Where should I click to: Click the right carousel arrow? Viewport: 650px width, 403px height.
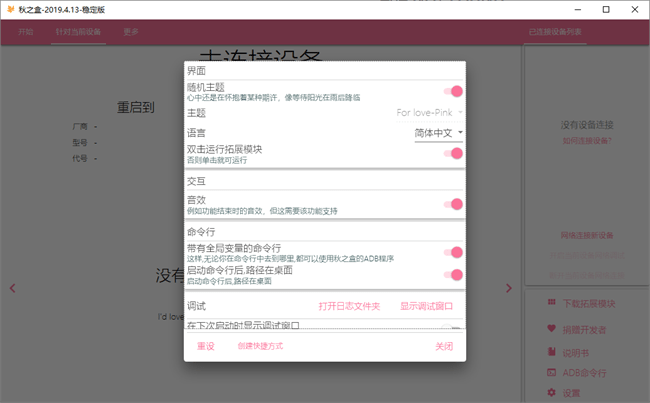pyautogui.click(x=508, y=289)
